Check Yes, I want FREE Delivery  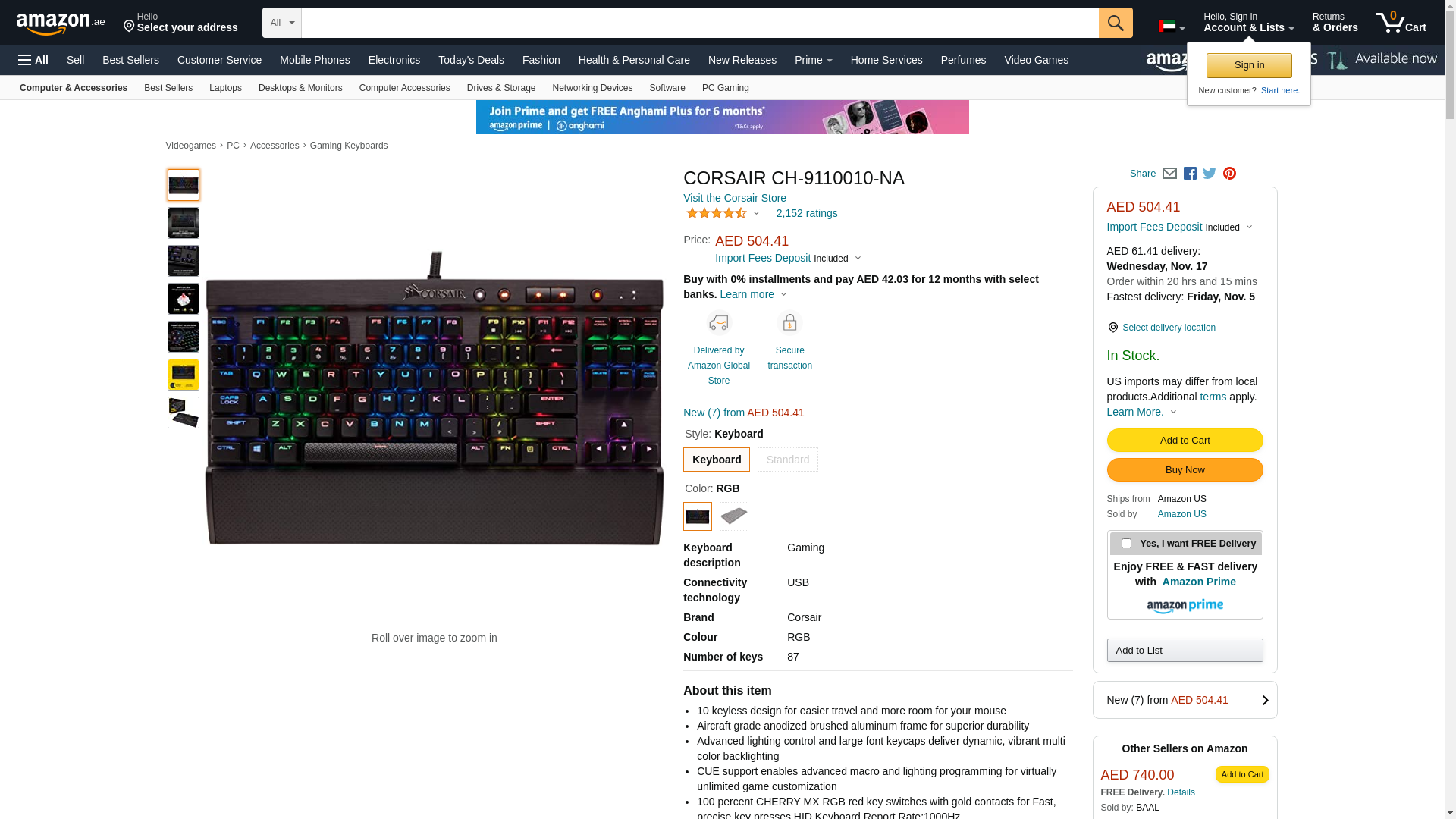(x=1126, y=544)
